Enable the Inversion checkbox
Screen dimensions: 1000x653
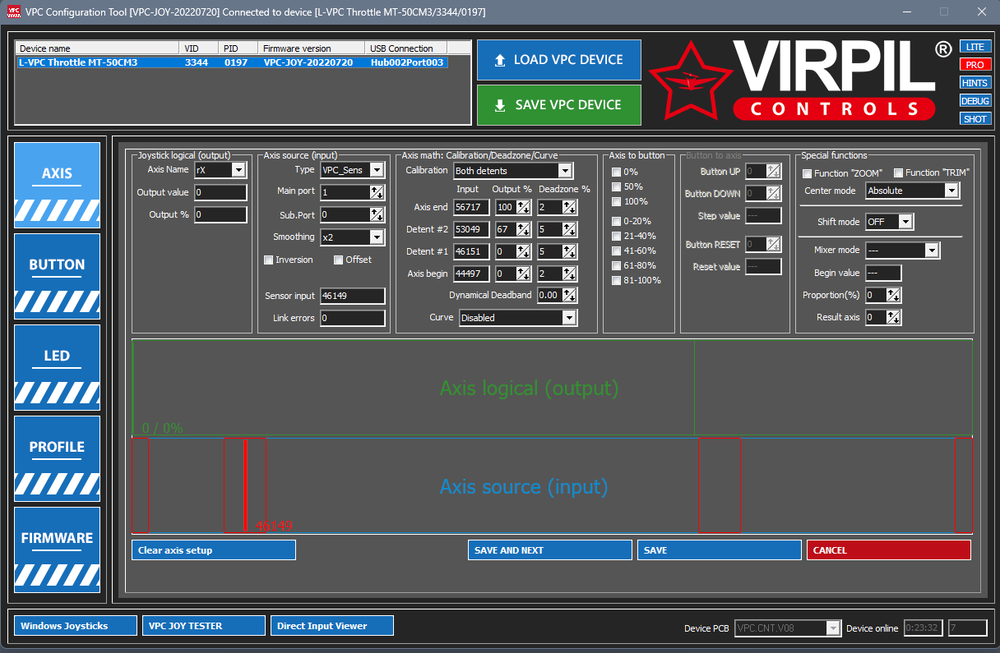(x=268, y=260)
